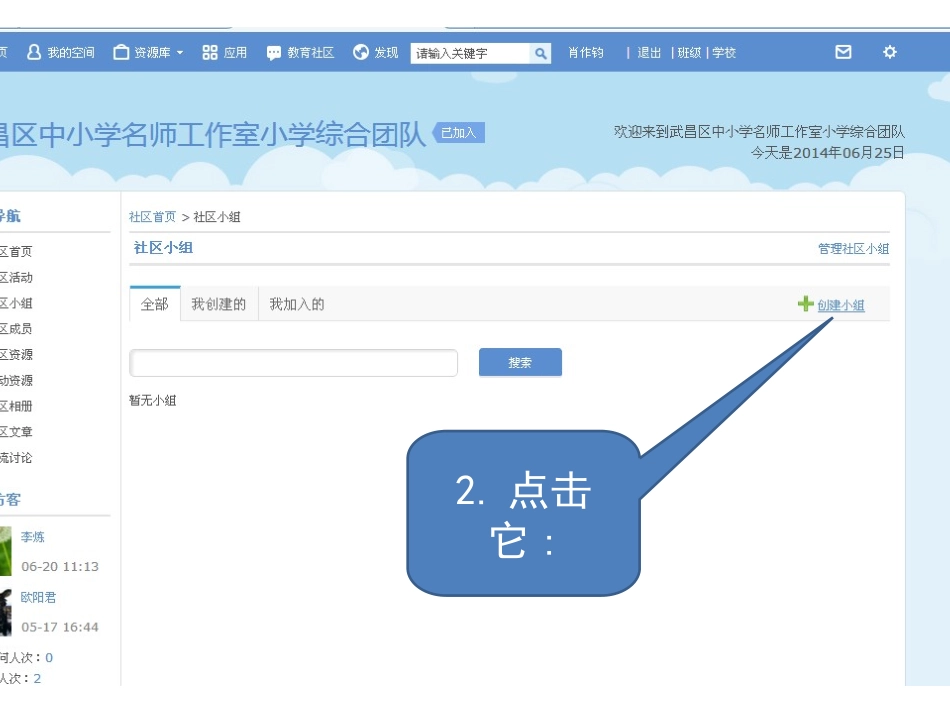Go to 社区首页 in the breadcrumb
Image resolution: width=950 pixels, height=713 pixels.
(153, 217)
